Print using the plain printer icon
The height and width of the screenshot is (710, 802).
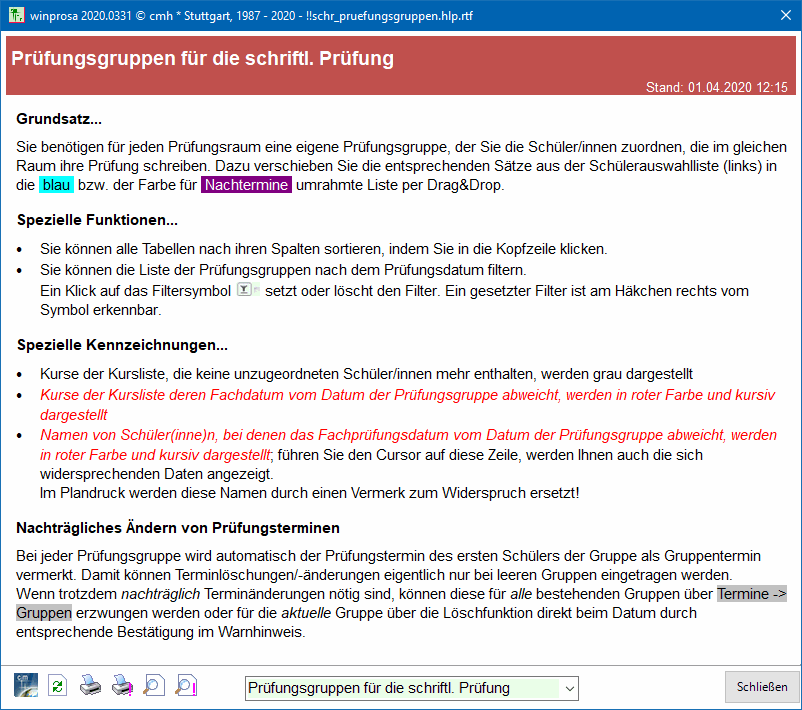[x=90, y=686]
